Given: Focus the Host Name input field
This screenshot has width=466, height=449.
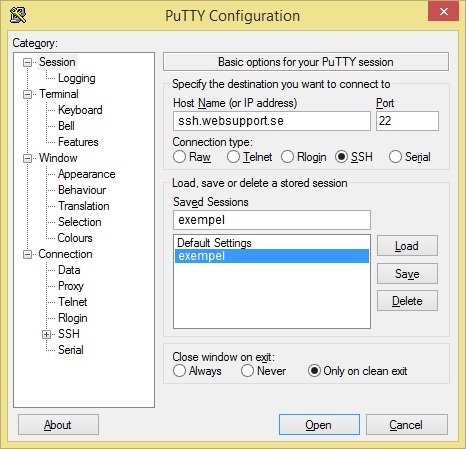Looking at the screenshot, I should click(272, 121).
